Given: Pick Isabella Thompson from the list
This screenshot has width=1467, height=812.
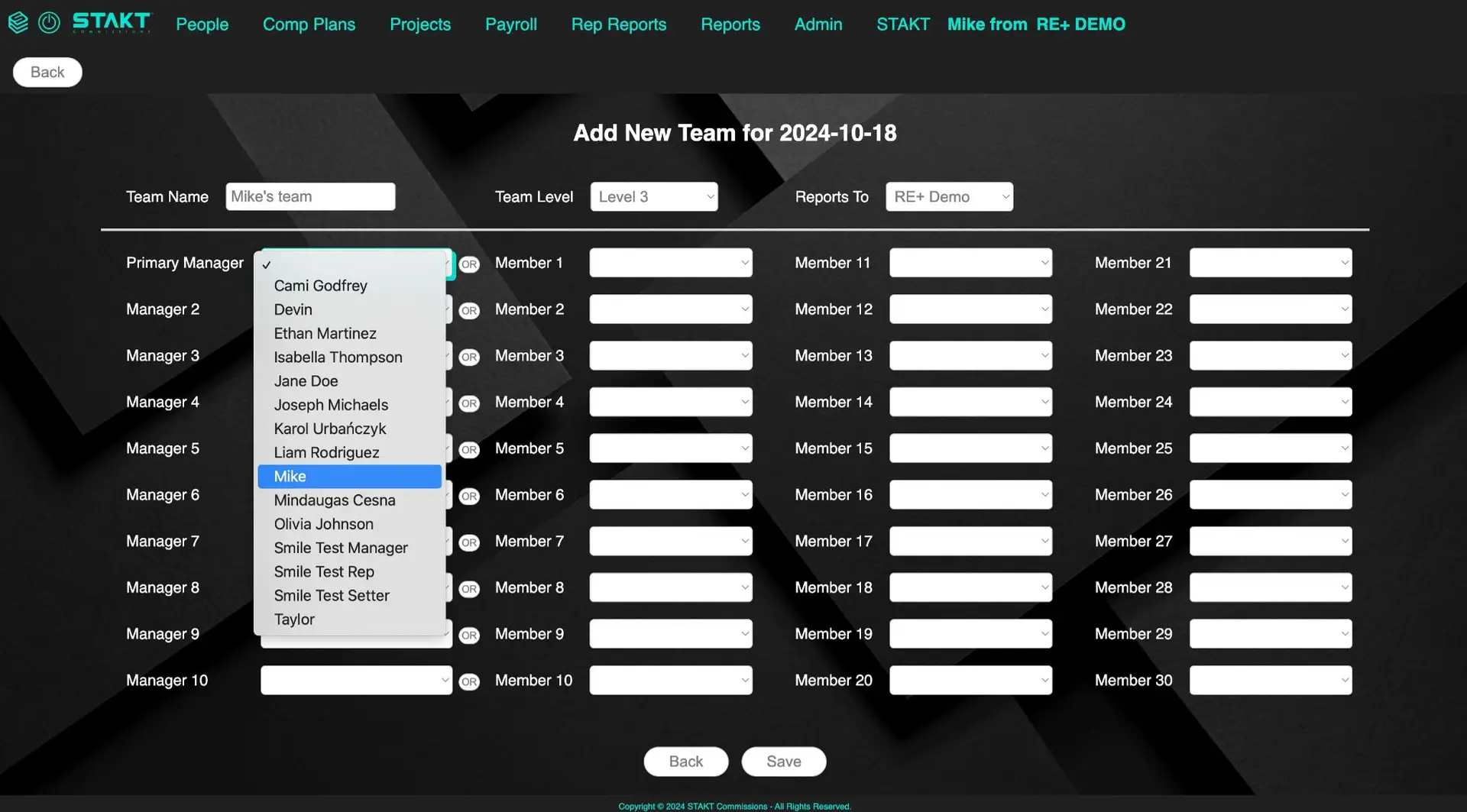Looking at the screenshot, I should pyautogui.click(x=350, y=357).
